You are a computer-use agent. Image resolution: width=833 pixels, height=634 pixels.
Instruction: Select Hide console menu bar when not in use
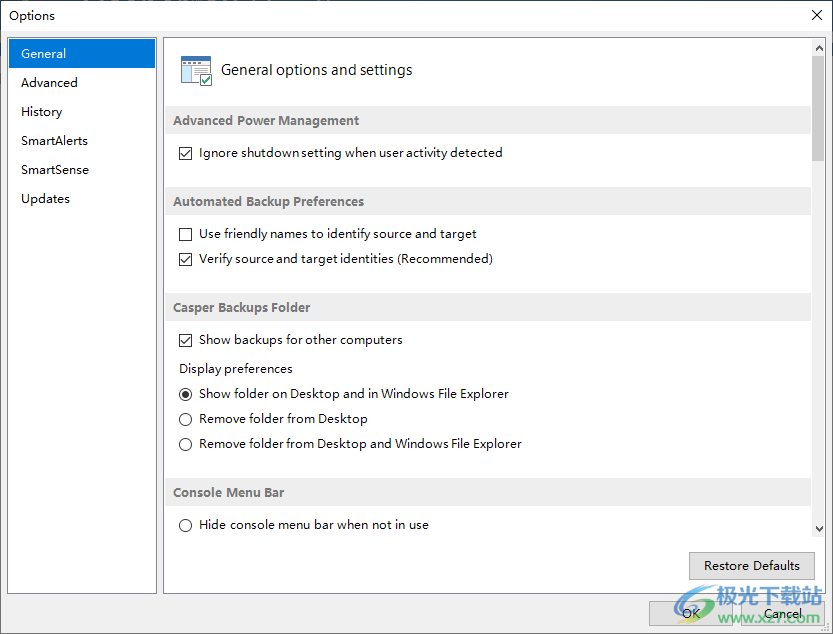click(x=185, y=526)
